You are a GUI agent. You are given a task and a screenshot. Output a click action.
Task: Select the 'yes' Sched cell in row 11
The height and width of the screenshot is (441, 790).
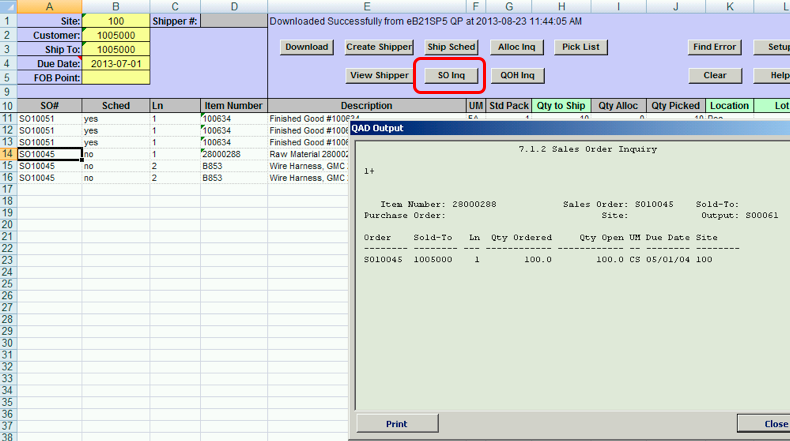point(116,118)
